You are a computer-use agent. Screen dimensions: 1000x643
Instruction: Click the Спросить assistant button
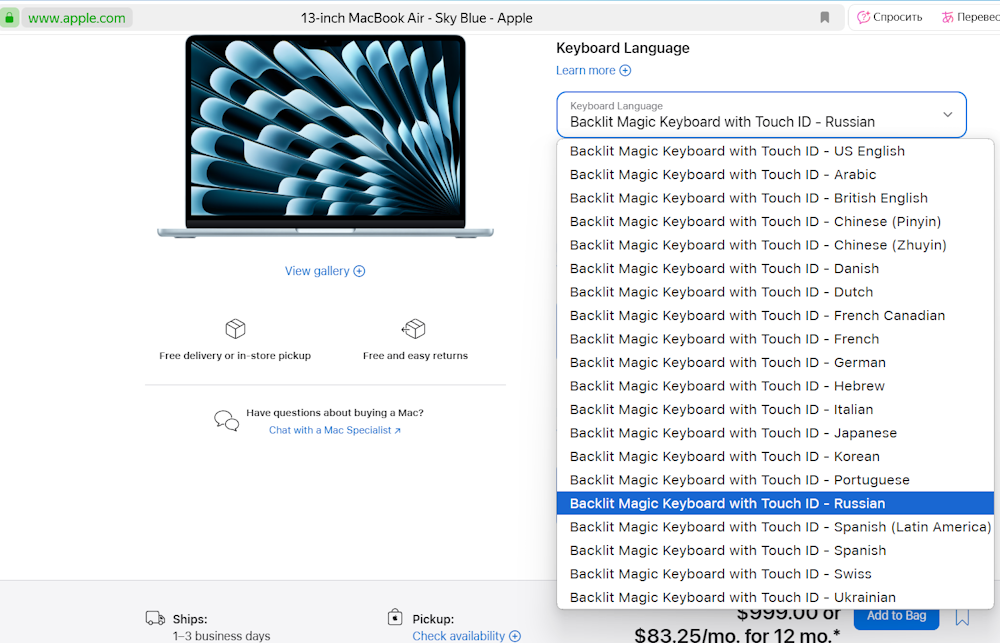point(889,17)
